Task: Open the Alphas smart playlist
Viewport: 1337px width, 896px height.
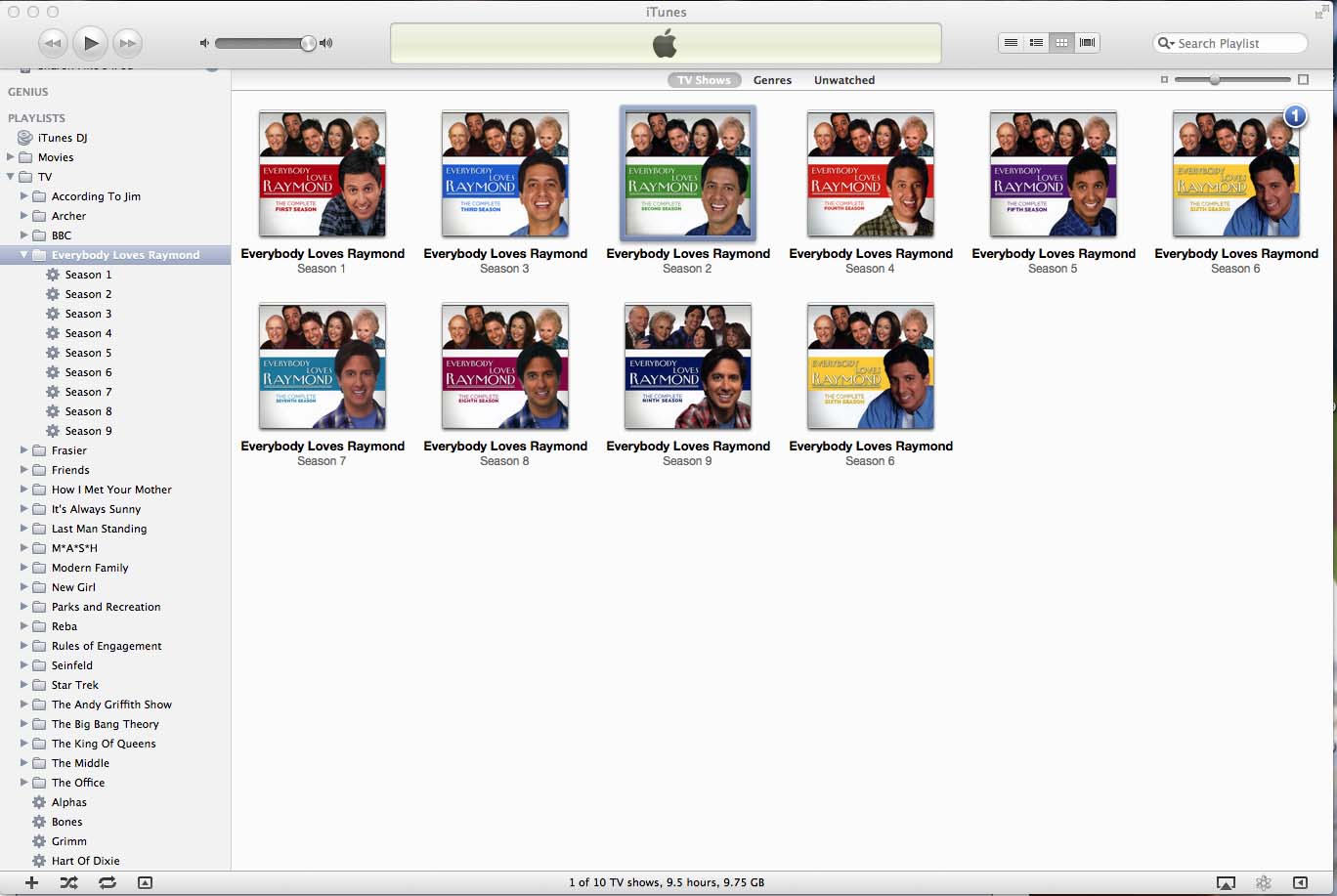Action: click(x=68, y=802)
